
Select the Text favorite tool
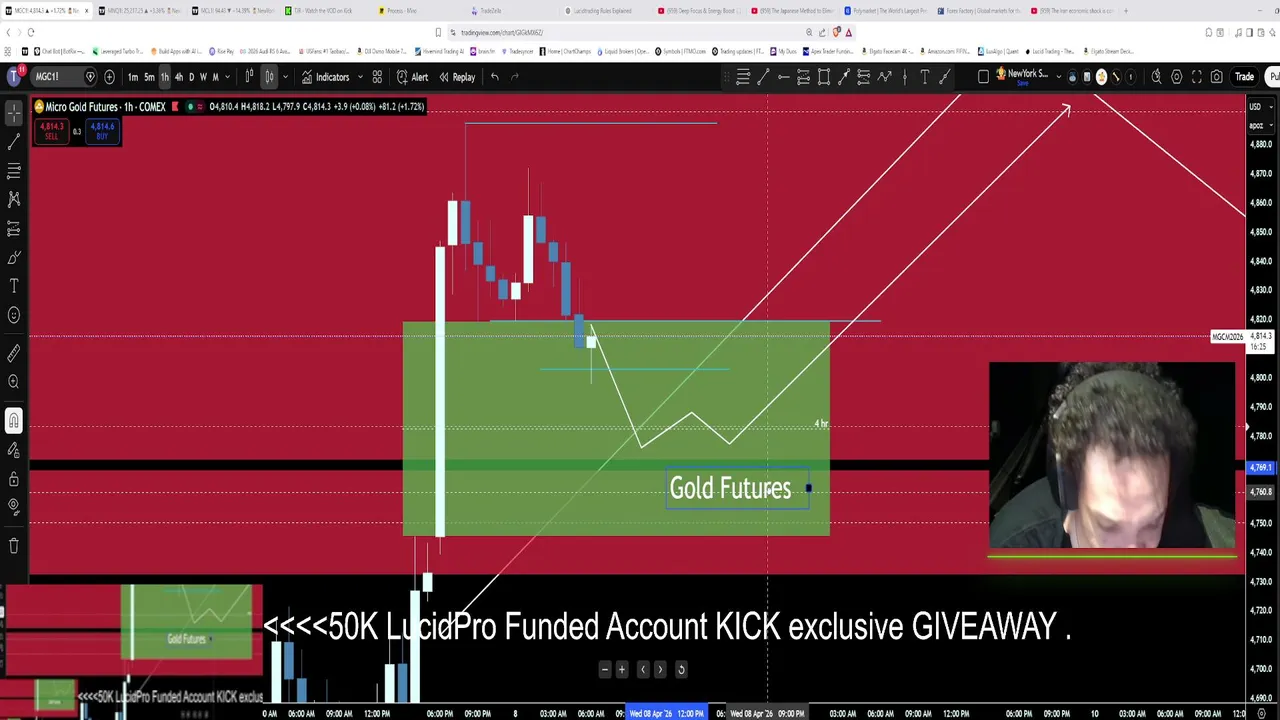tap(924, 77)
